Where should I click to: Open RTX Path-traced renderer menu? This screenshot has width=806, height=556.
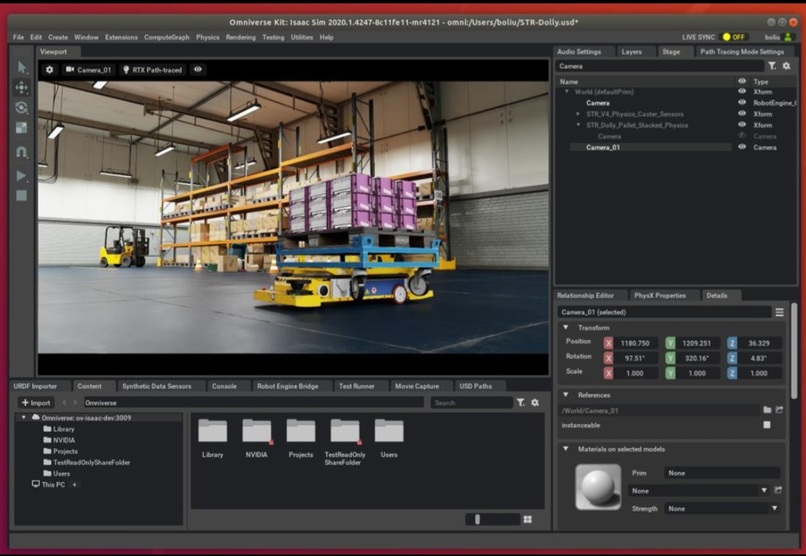tap(152, 69)
